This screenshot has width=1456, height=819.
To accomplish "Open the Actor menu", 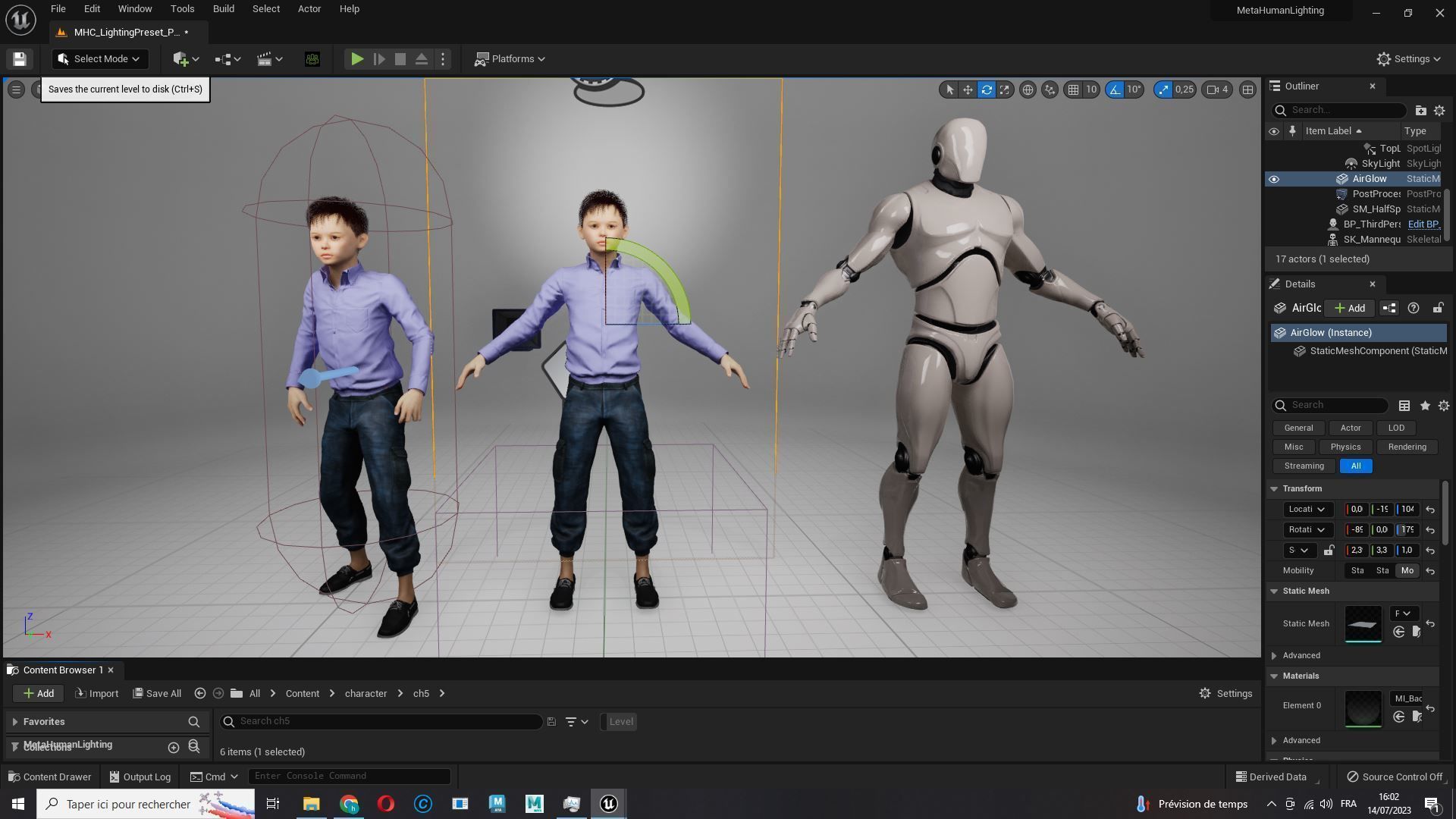I will tap(309, 9).
